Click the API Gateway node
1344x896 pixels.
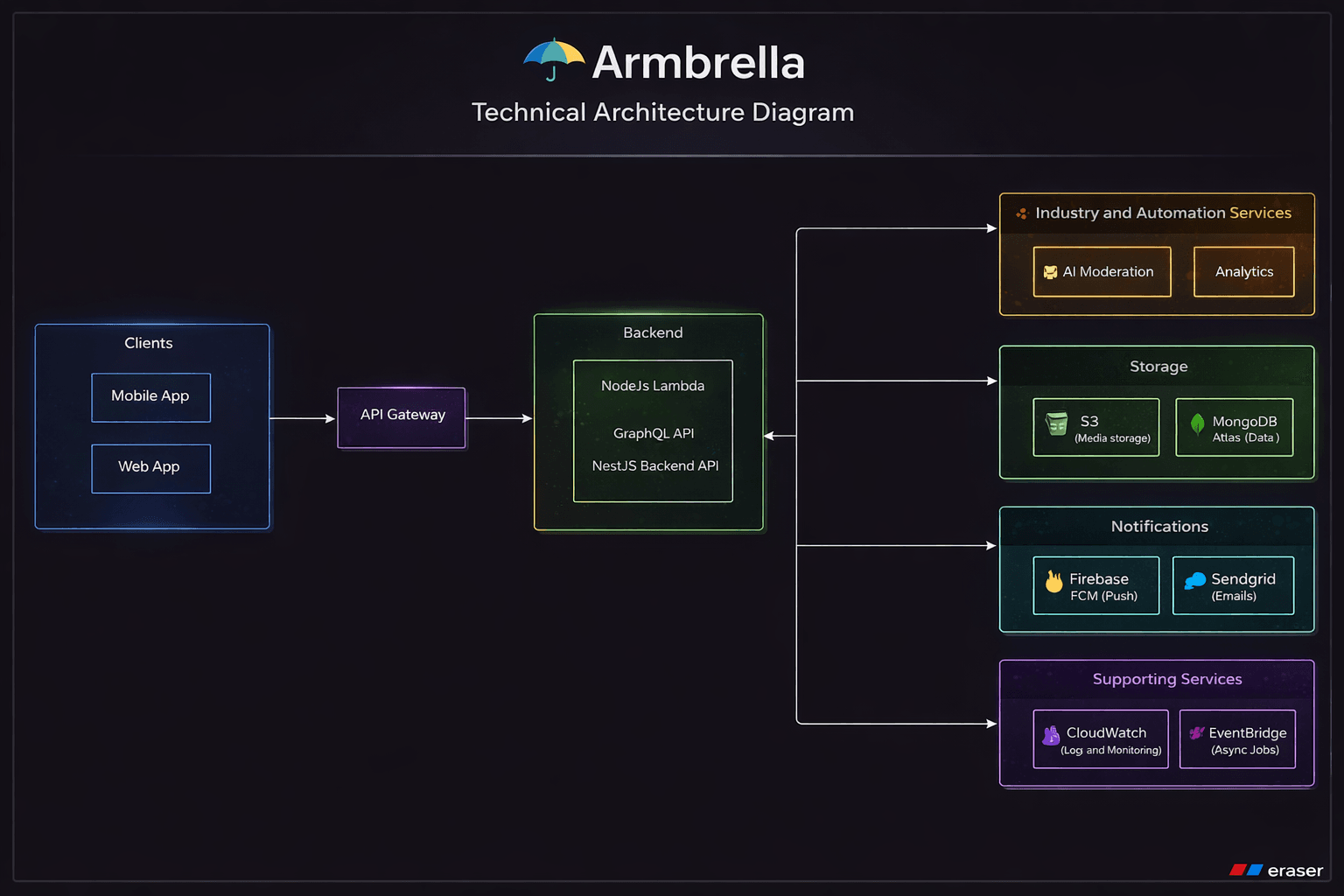(x=402, y=416)
